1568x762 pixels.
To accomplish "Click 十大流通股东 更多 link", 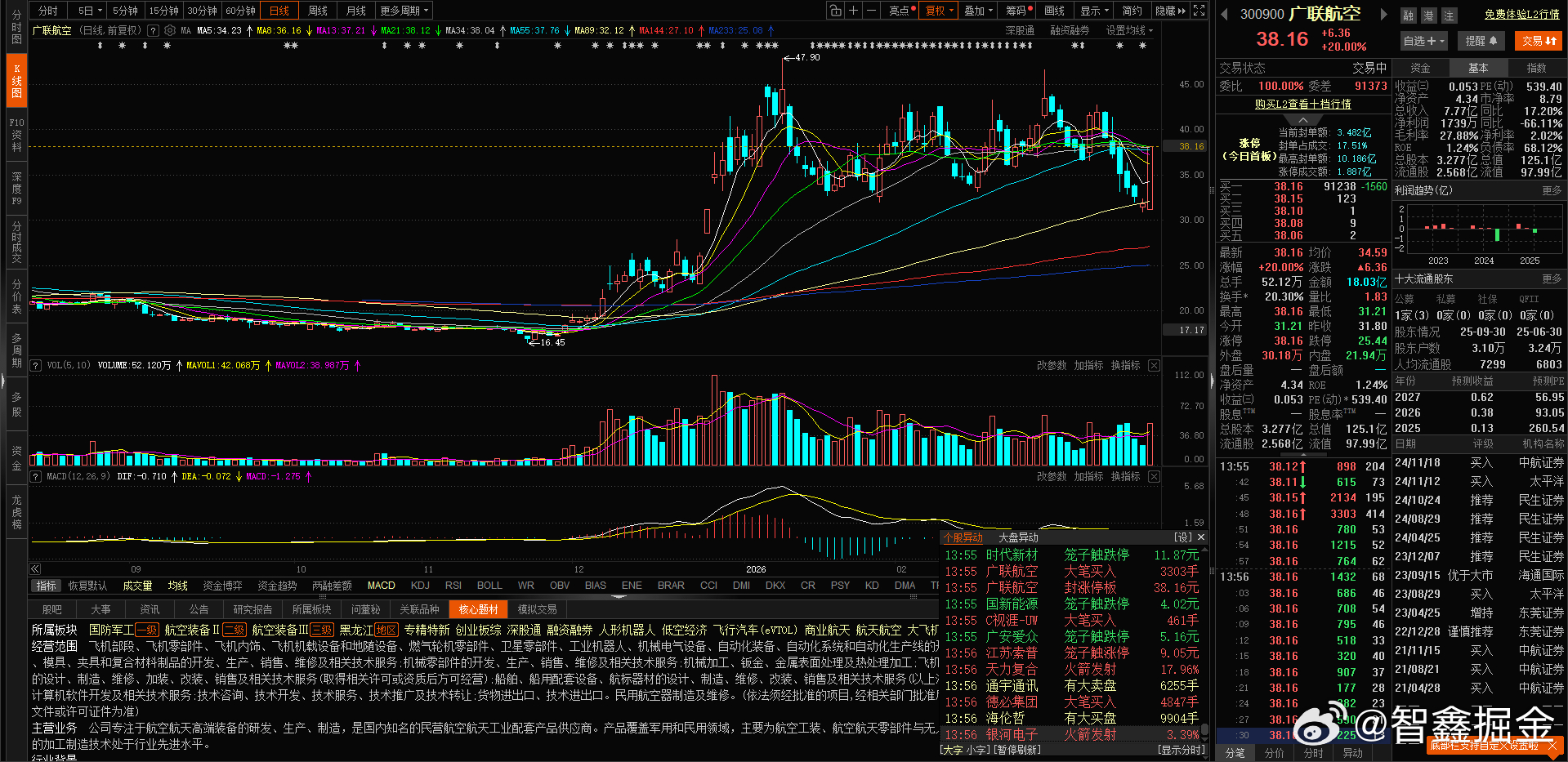I will click(x=1552, y=279).
